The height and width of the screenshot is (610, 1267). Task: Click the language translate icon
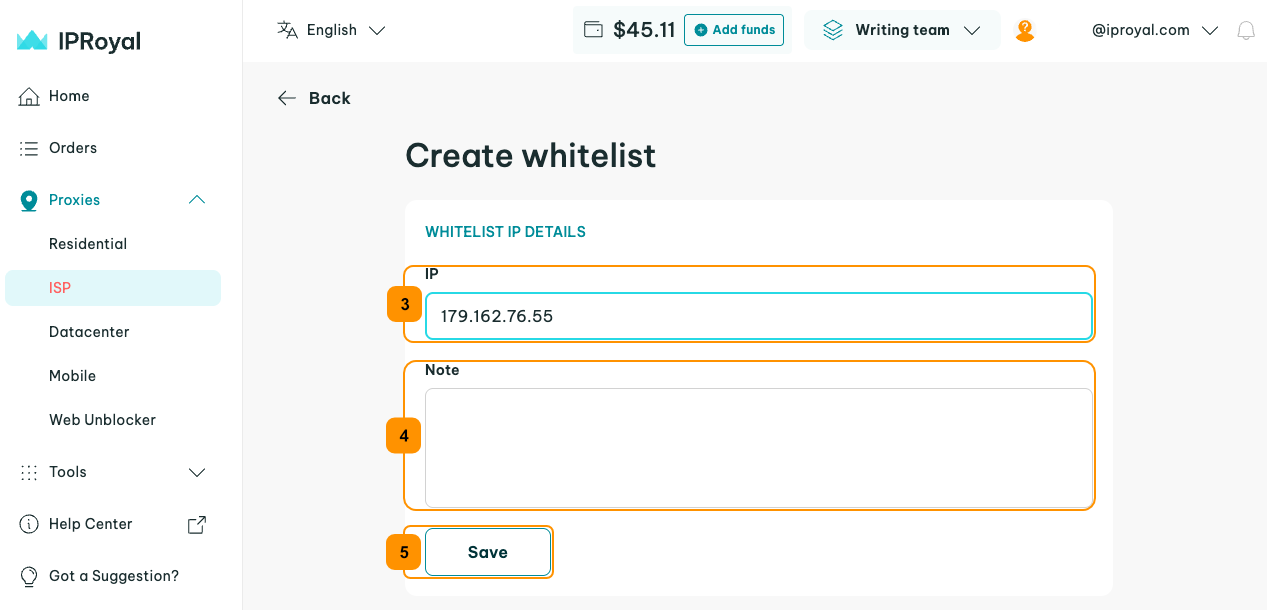coord(288,30)
